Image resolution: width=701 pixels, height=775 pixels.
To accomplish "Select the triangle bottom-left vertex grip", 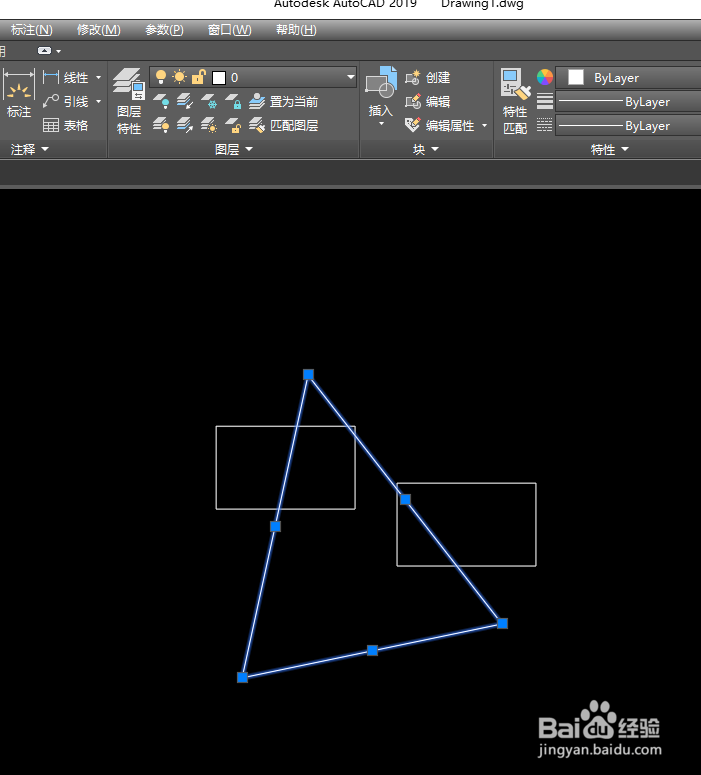I will pos(242,677).
